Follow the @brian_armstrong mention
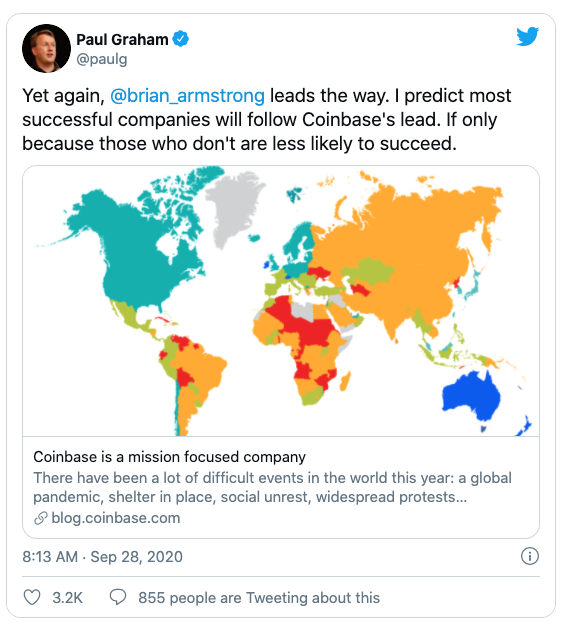Viewport: 565px width, 628px height. (187, 95)
